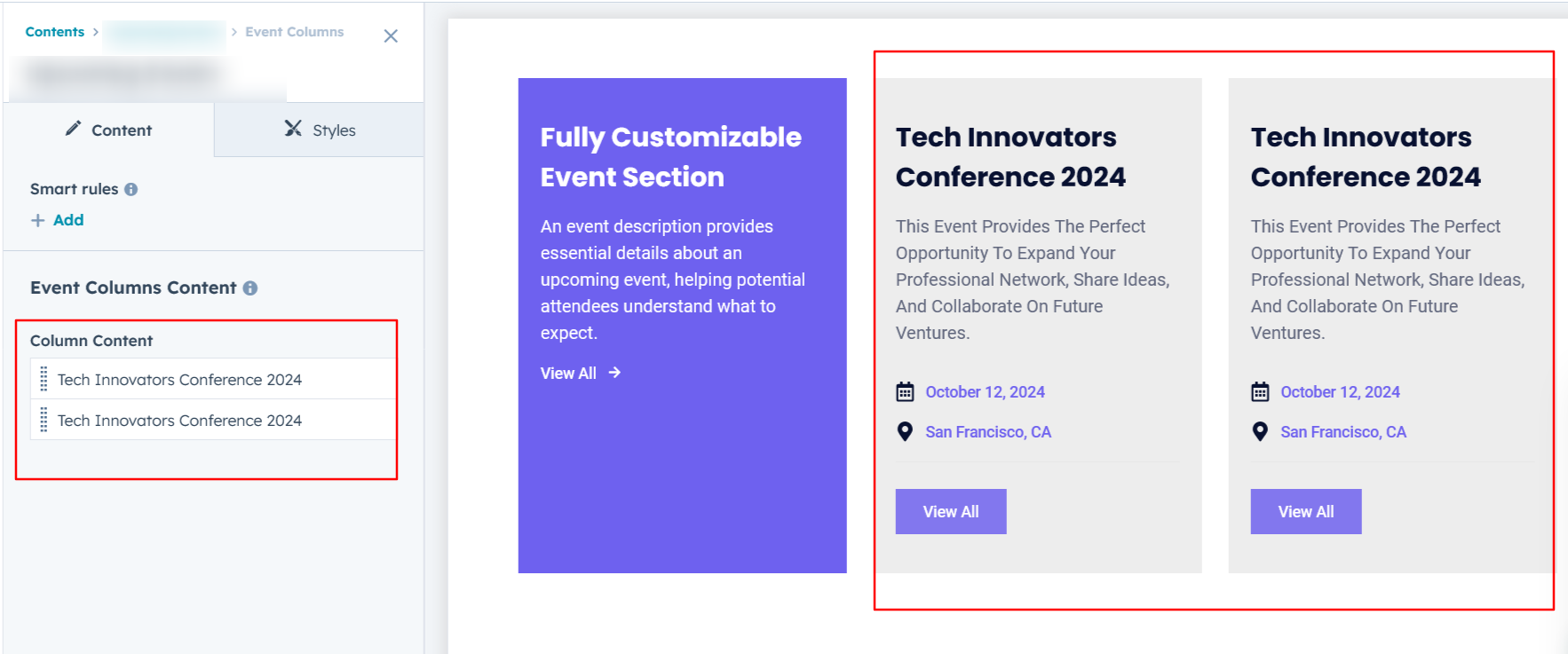
Task: Click San Francisco, CA in second card
Action: click(x=1342, y=432)
